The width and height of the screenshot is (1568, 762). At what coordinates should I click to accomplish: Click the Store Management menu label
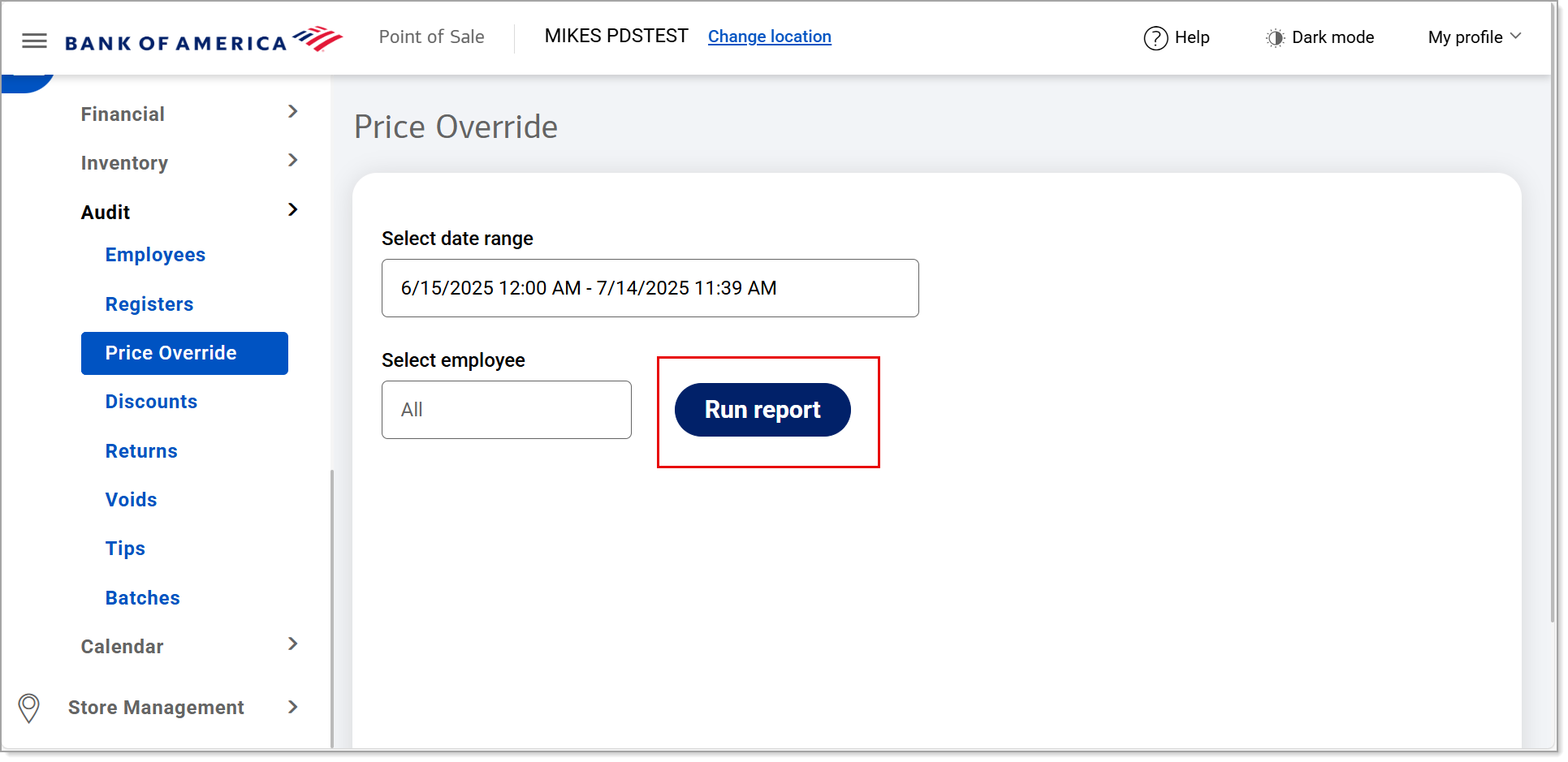156,708
